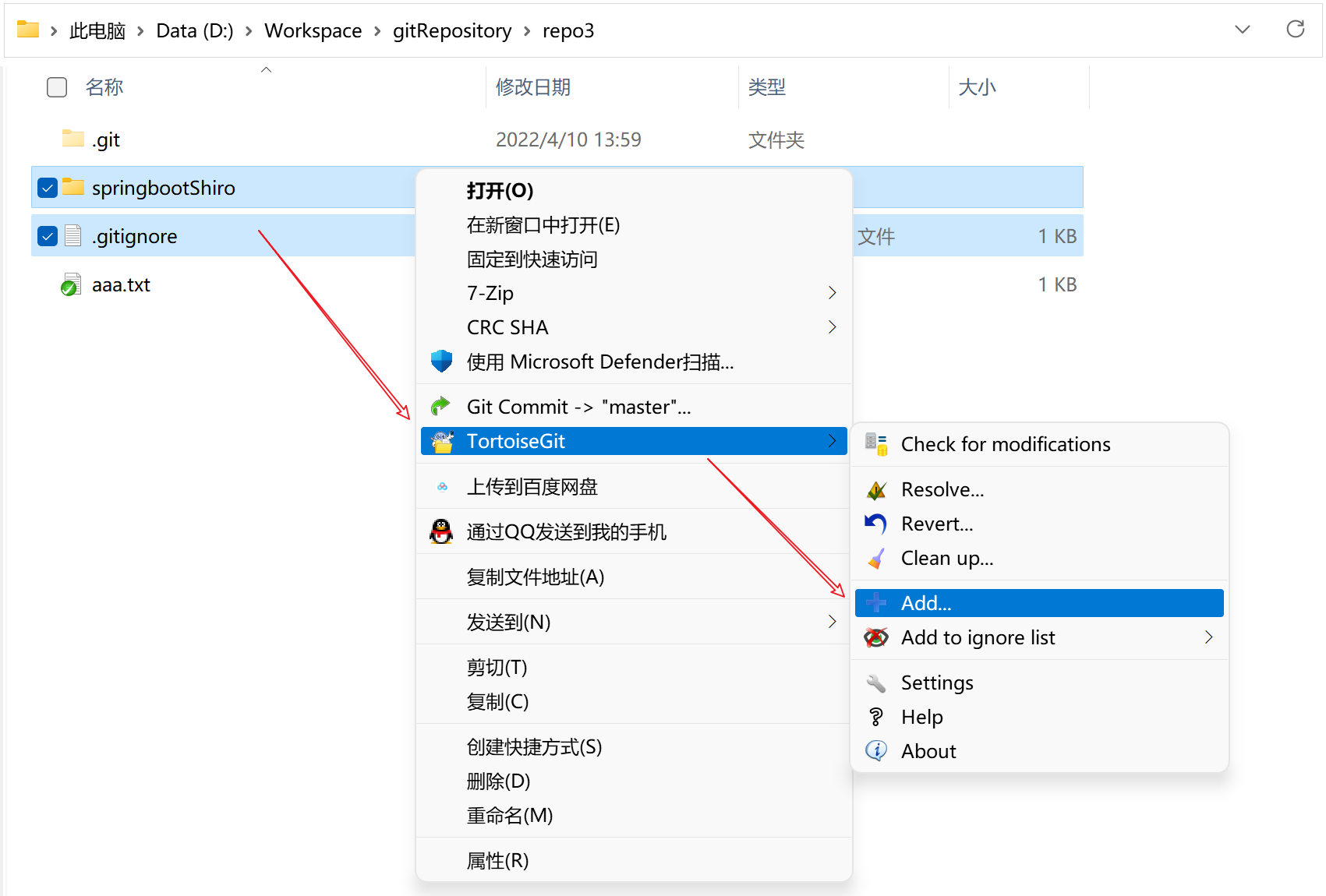Expand the Add to ignore list submenu
Image resolution: width=1326 pixels, height=896 pixels.
click(x=1208, y=637)
